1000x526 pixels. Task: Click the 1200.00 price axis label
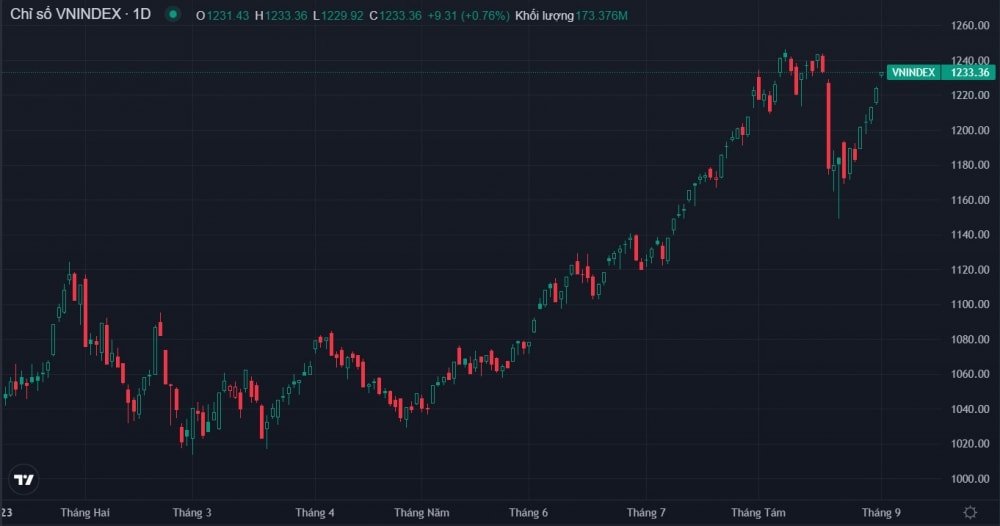(970, 130)
